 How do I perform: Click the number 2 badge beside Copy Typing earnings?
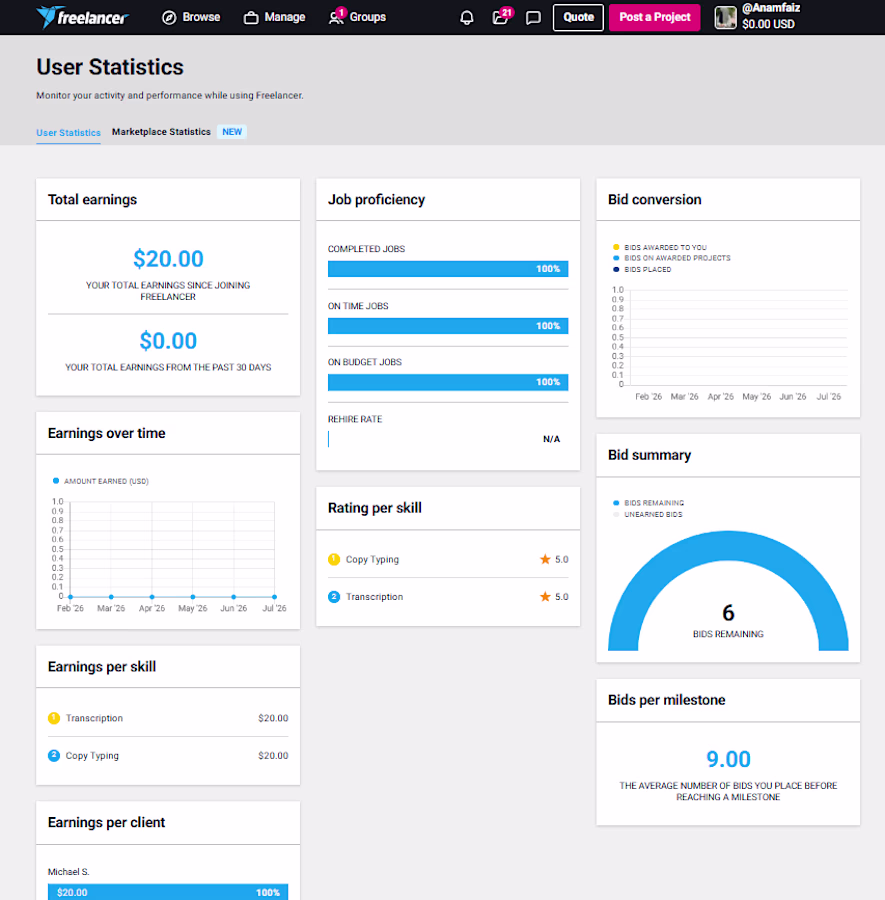point(54,756)
